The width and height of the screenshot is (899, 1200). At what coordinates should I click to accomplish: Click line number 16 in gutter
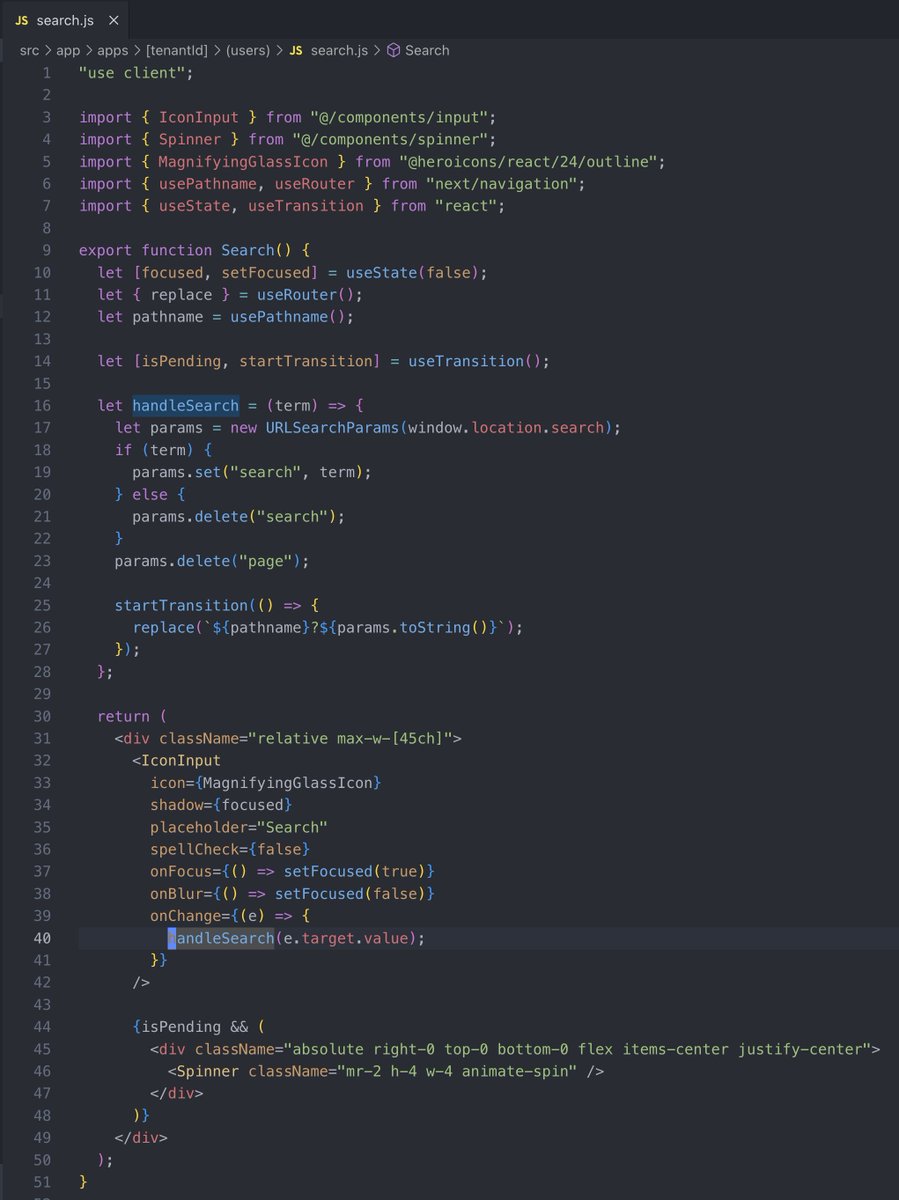[x=41, y=405]
